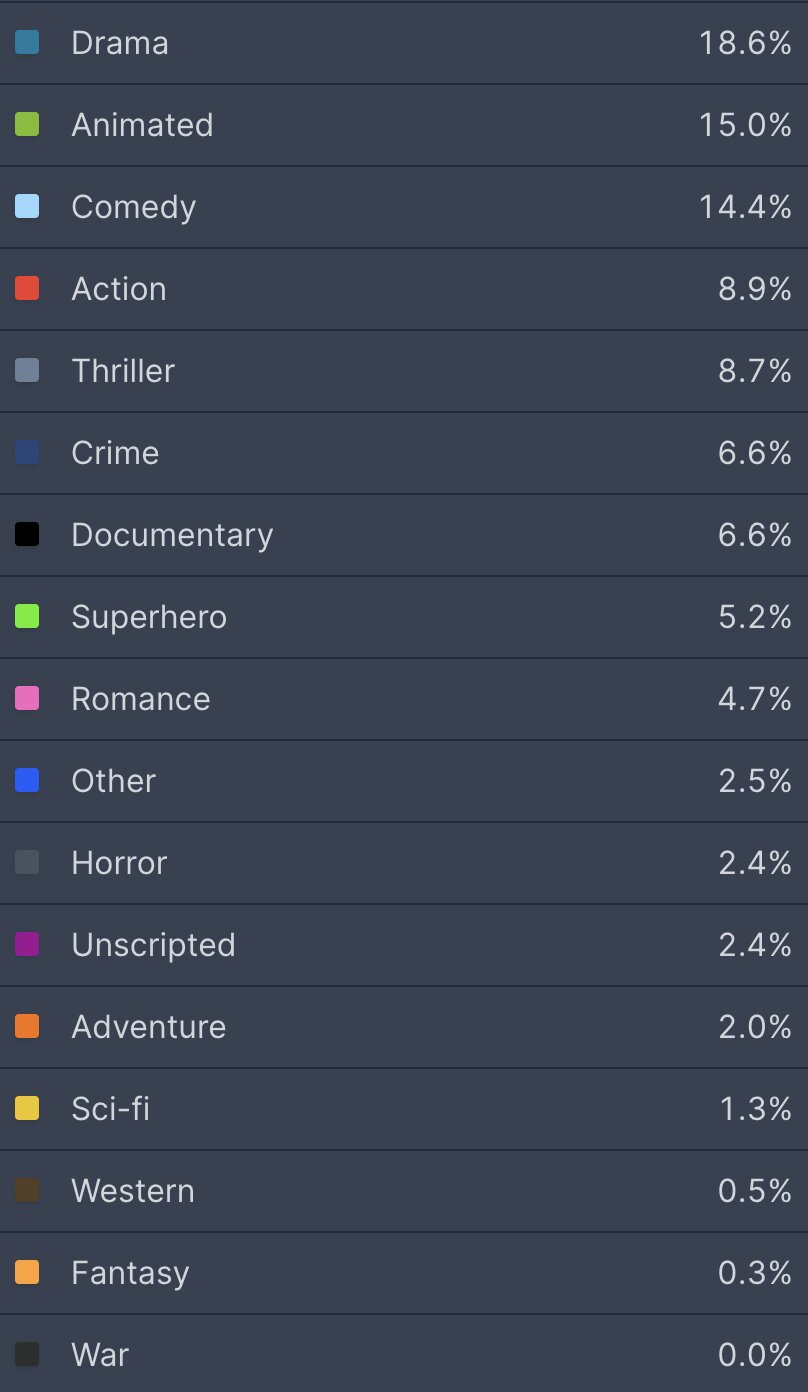Toggle the red Action color square

pos(27,289)
